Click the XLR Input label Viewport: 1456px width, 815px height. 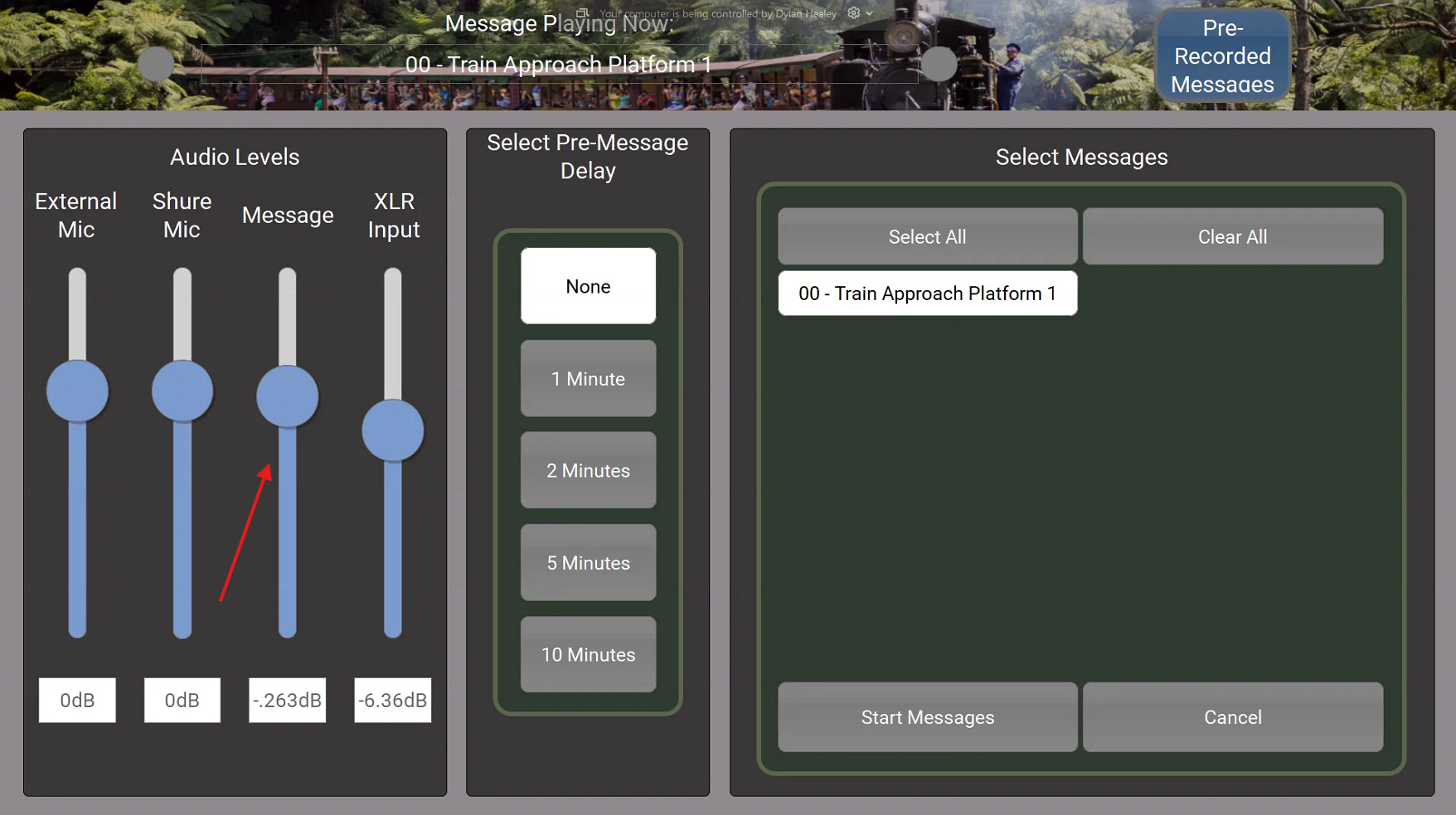pos(394,216)
